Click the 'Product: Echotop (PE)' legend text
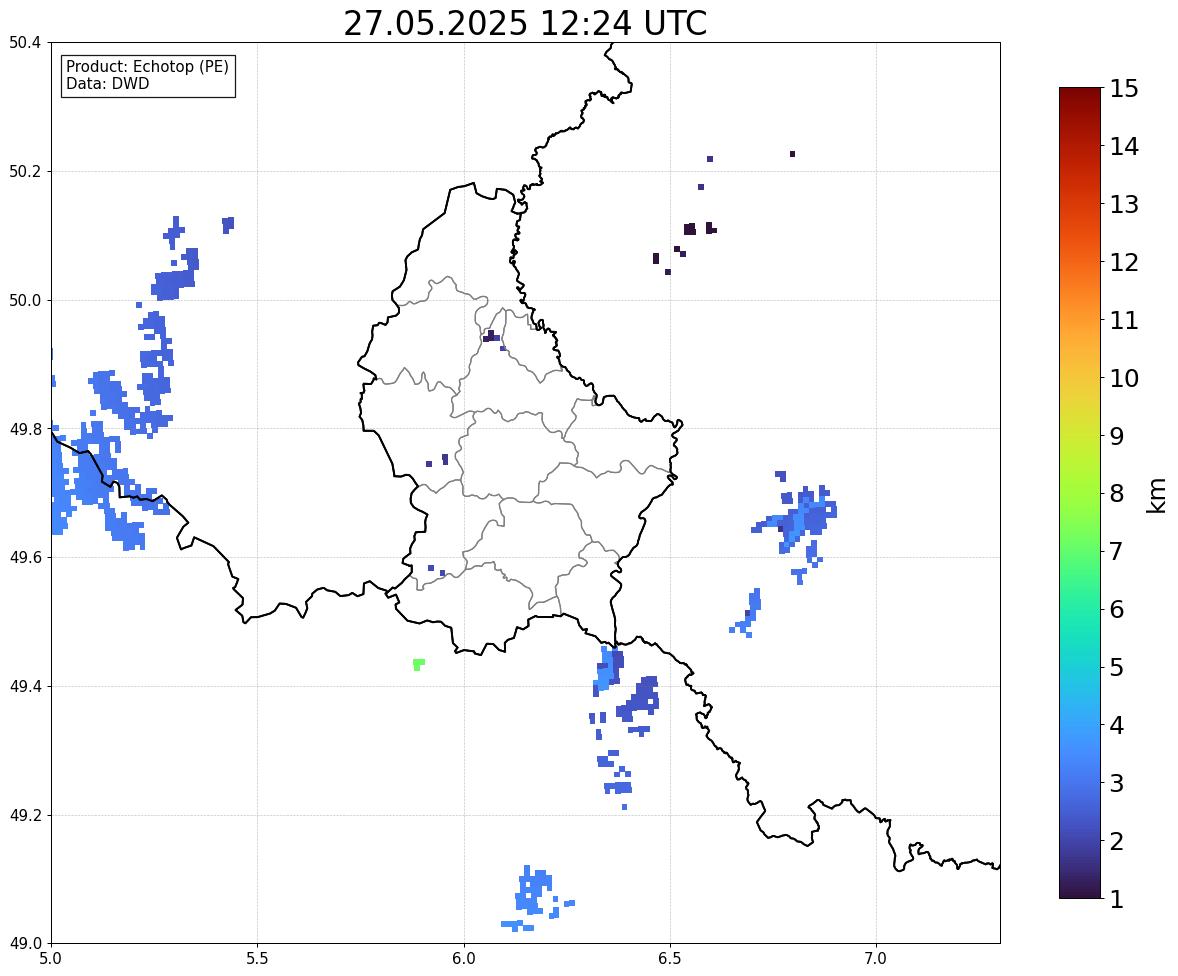 click(147, 66)
